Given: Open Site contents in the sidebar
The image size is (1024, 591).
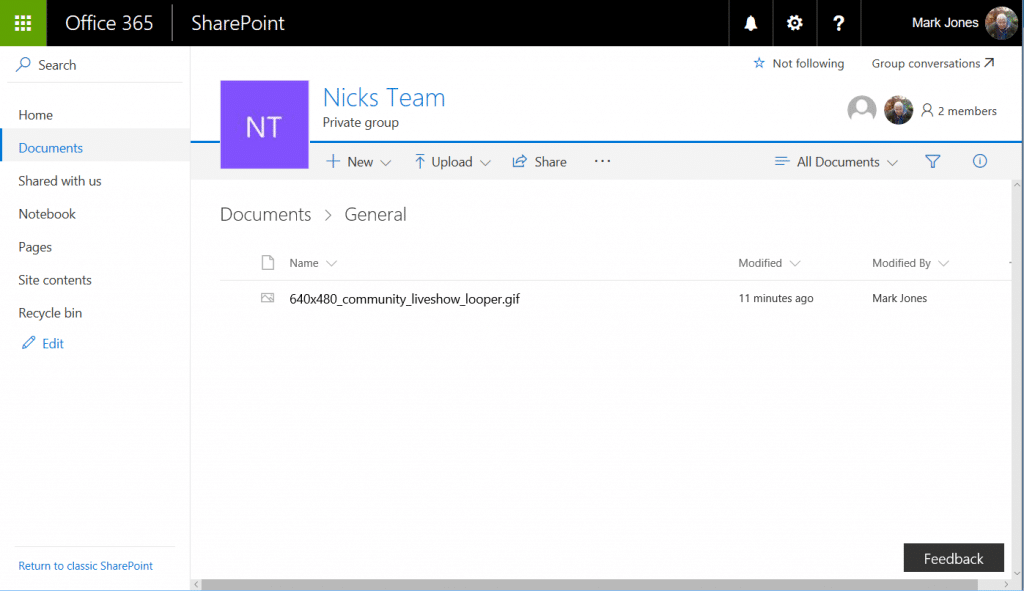Looking at the screenshot, I should pyautogui.click(x=54, y=280).
